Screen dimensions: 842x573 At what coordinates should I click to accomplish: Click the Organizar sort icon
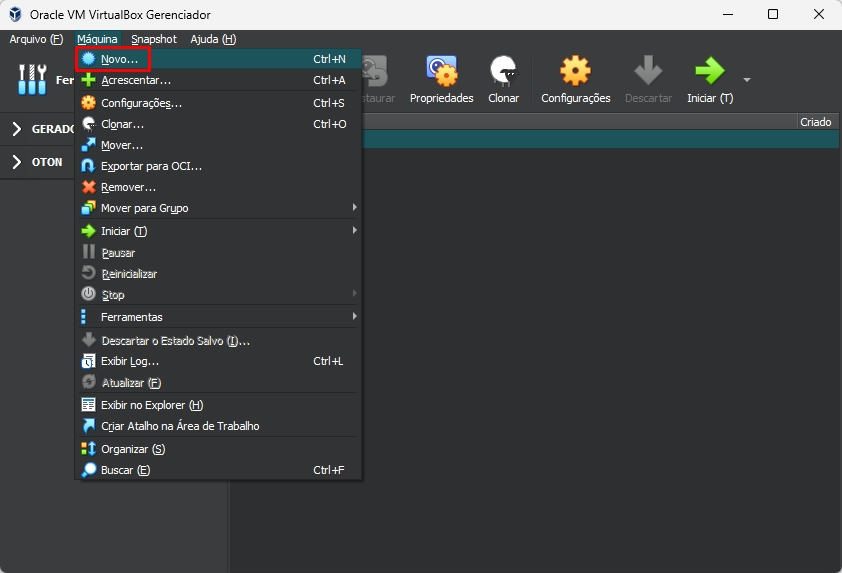(89, 449)
